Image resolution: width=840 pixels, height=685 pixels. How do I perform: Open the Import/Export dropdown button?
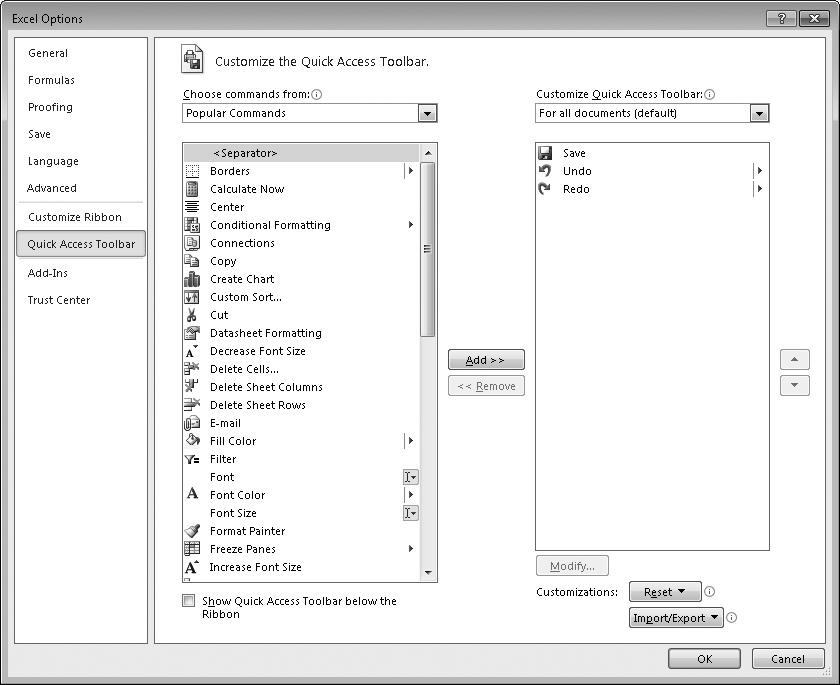[676, 618]
